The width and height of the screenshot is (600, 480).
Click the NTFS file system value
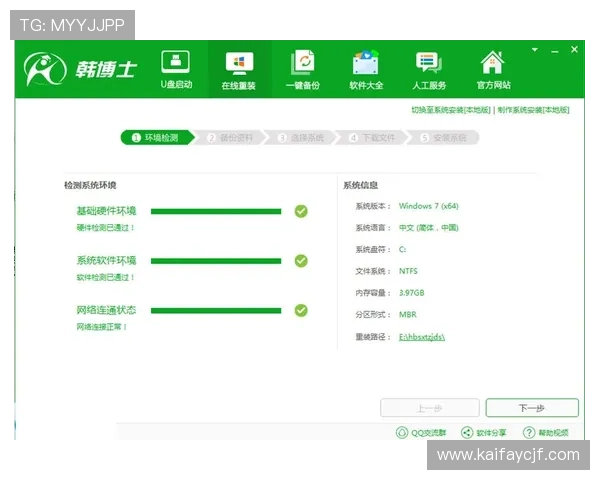pyautogui.click(x=408, y=271)
